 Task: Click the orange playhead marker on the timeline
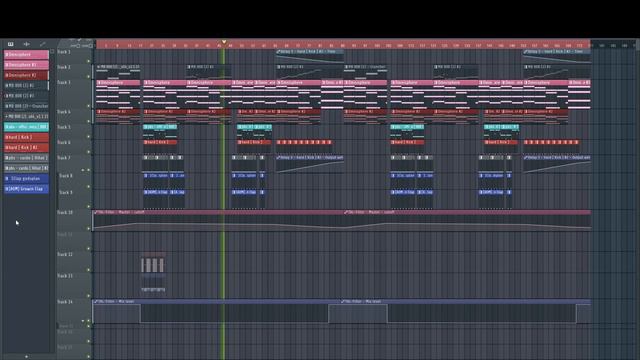(224, 42)
